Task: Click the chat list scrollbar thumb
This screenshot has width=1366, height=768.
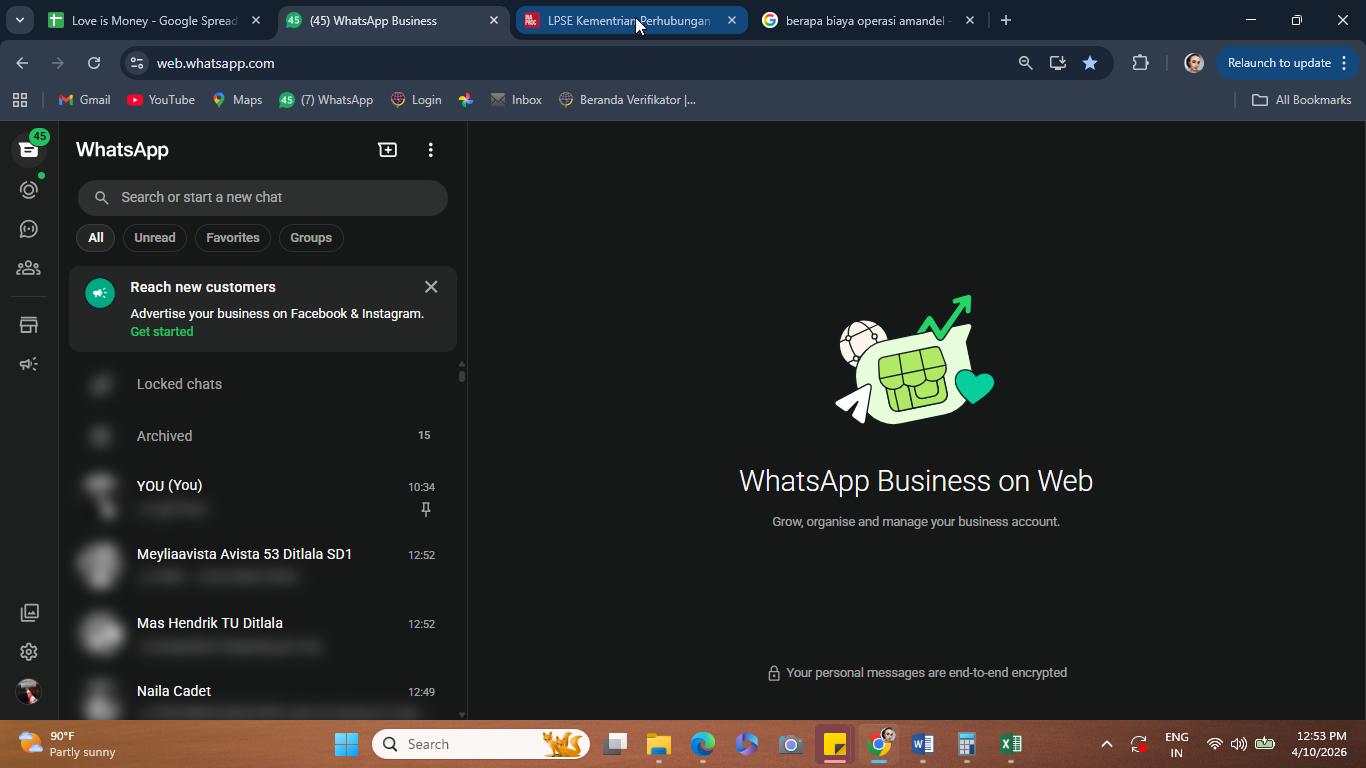Action: (x=462, y=376)
